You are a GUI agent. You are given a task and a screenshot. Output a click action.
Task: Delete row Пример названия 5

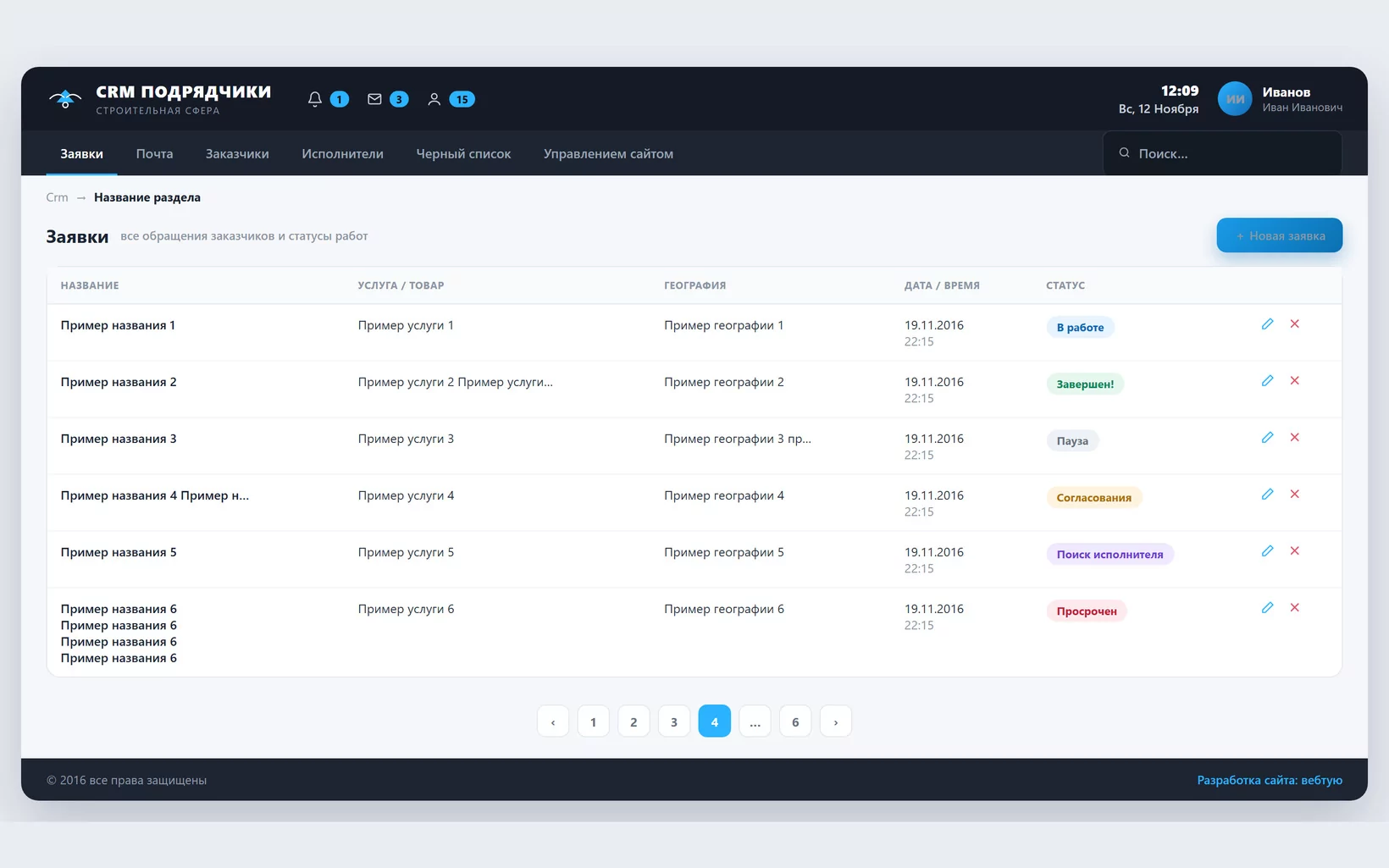click(1294, 550)
